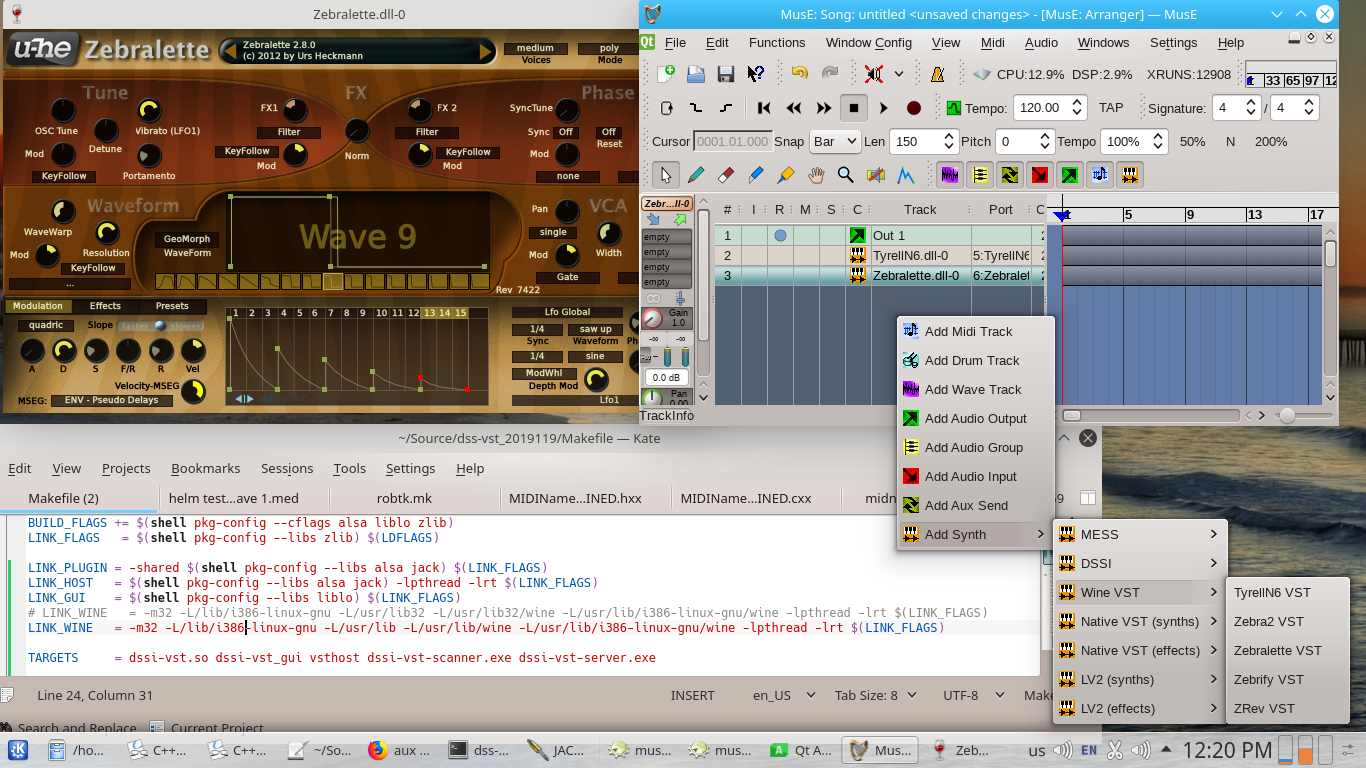Viewport: 1366px width, 768px height.
Task: Open the Snap 'Bar' dropdown
Action: click(x=834, y=141)
